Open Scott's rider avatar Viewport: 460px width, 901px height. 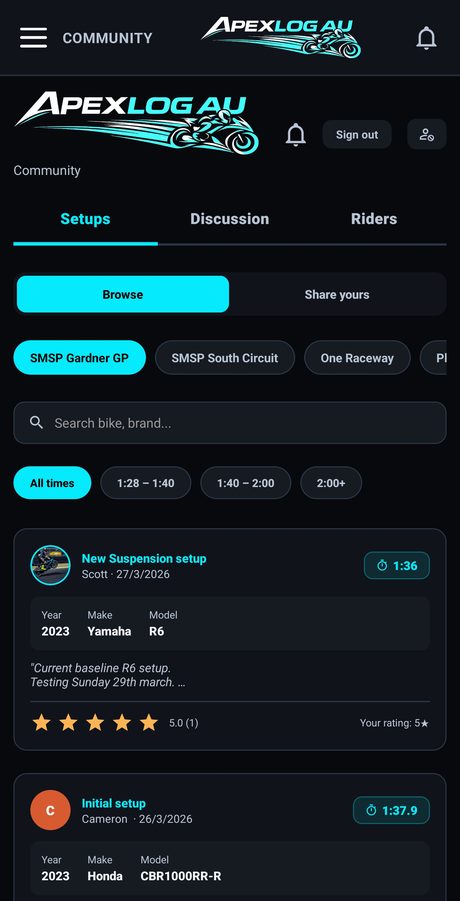[51, 565]
